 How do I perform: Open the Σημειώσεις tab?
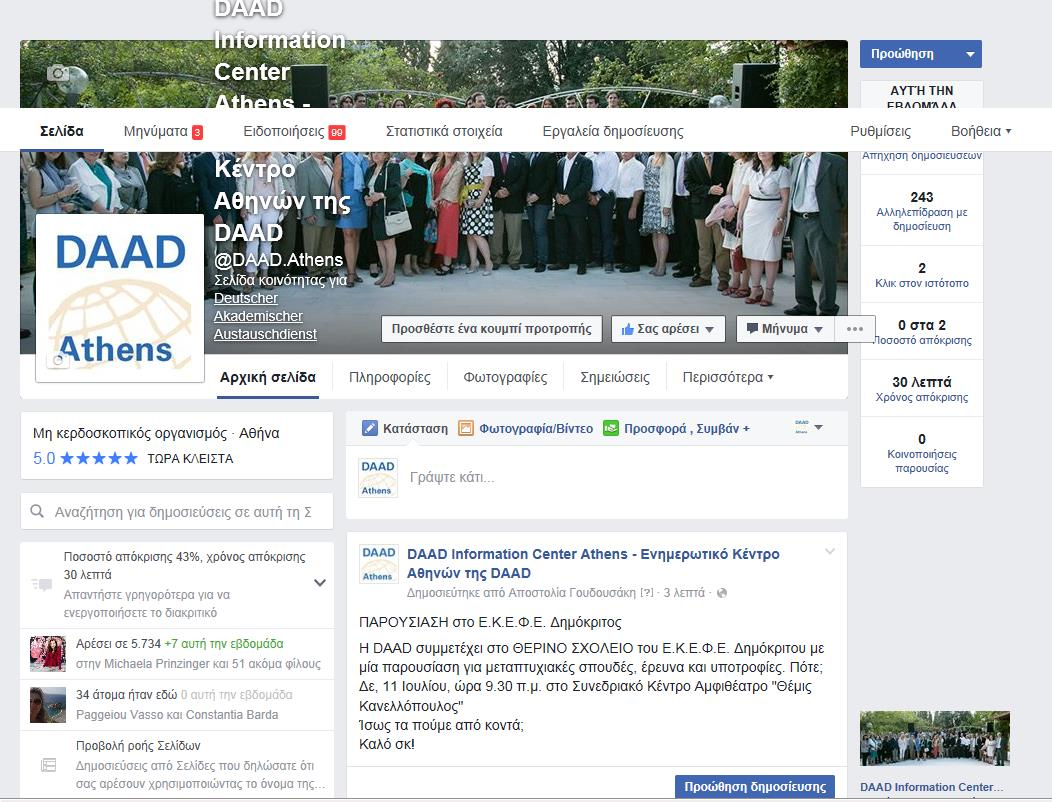tap(615, 377)
